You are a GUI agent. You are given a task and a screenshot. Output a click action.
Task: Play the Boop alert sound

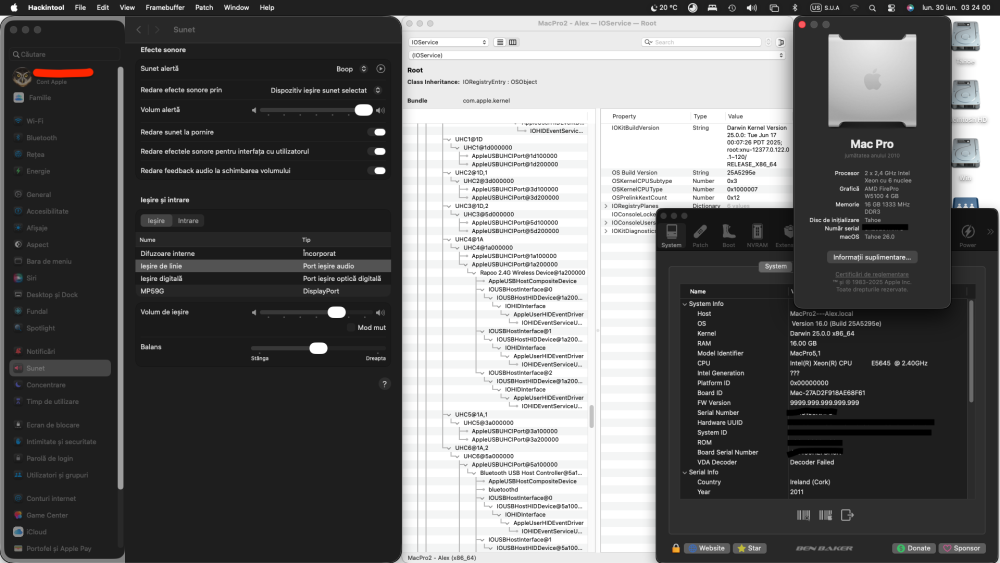381,69
